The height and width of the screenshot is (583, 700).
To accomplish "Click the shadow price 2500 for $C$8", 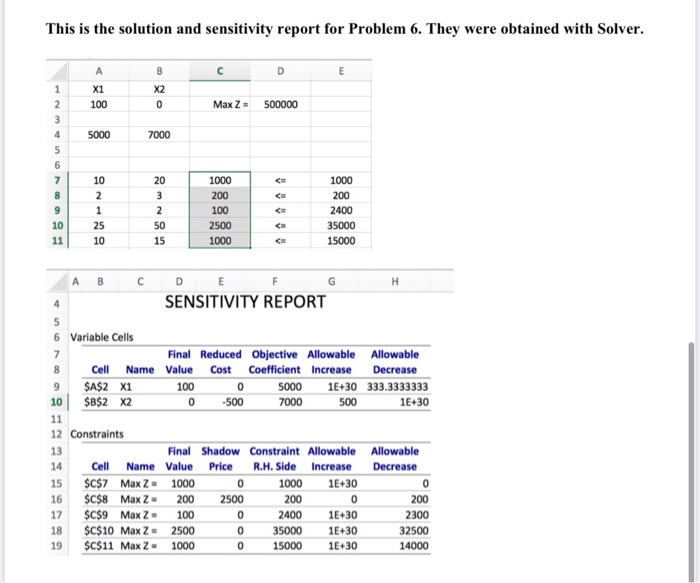I will click(232, 499).
